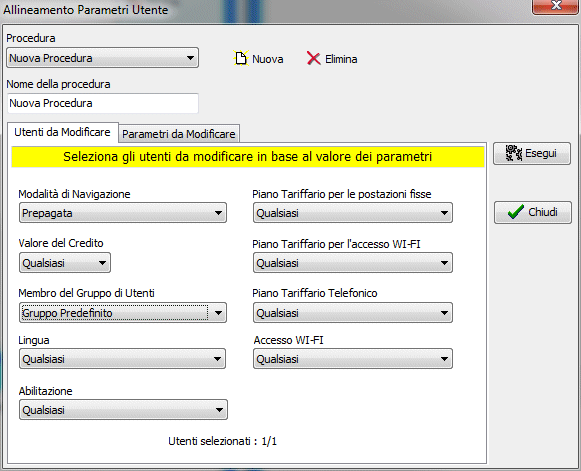Expand Piano Tariffario Telefonico dropdown
The image size is (581, 471).
coord(353,313)
